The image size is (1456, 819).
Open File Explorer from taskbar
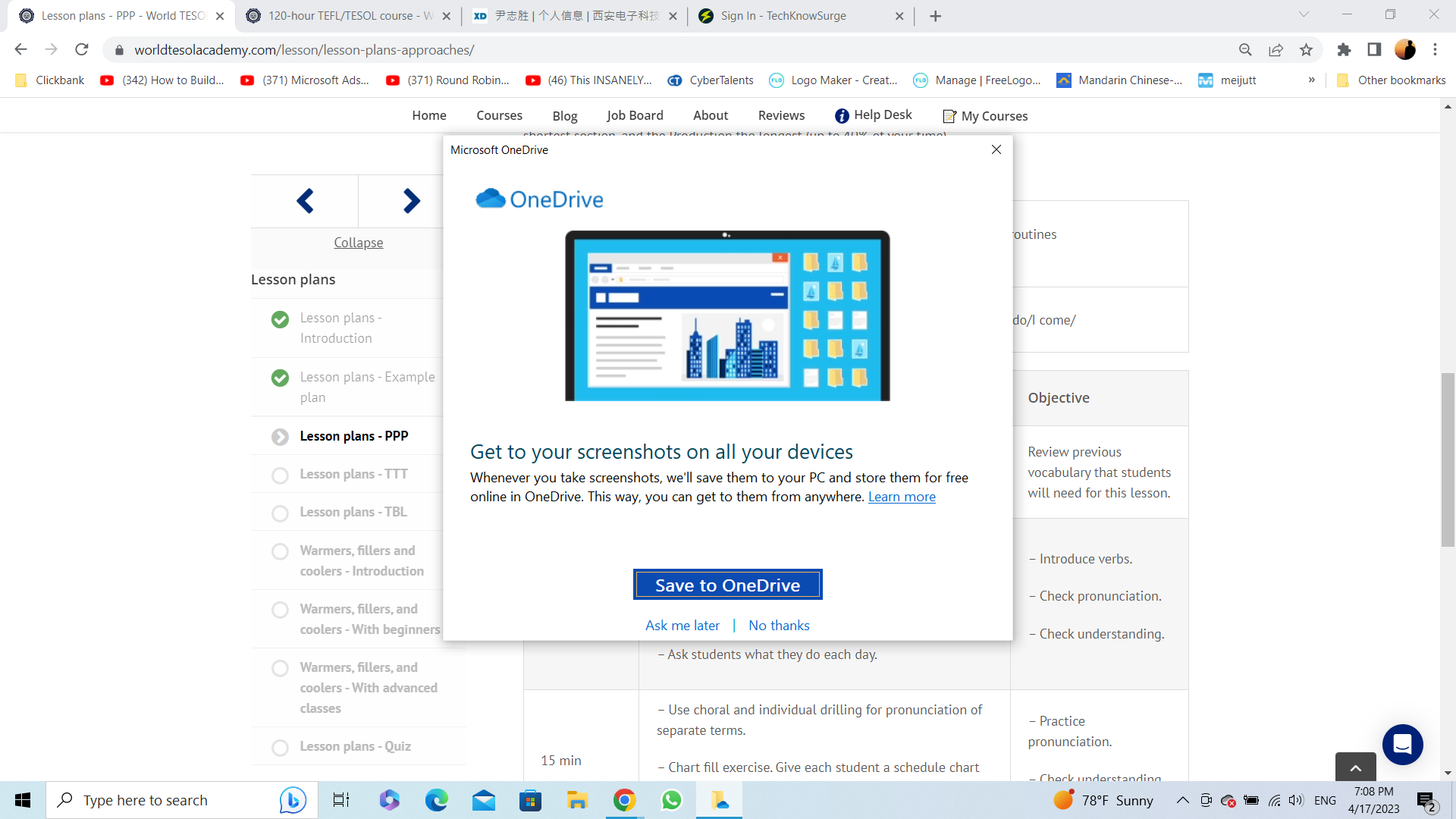pyautogui.click(x=577, y=800)
